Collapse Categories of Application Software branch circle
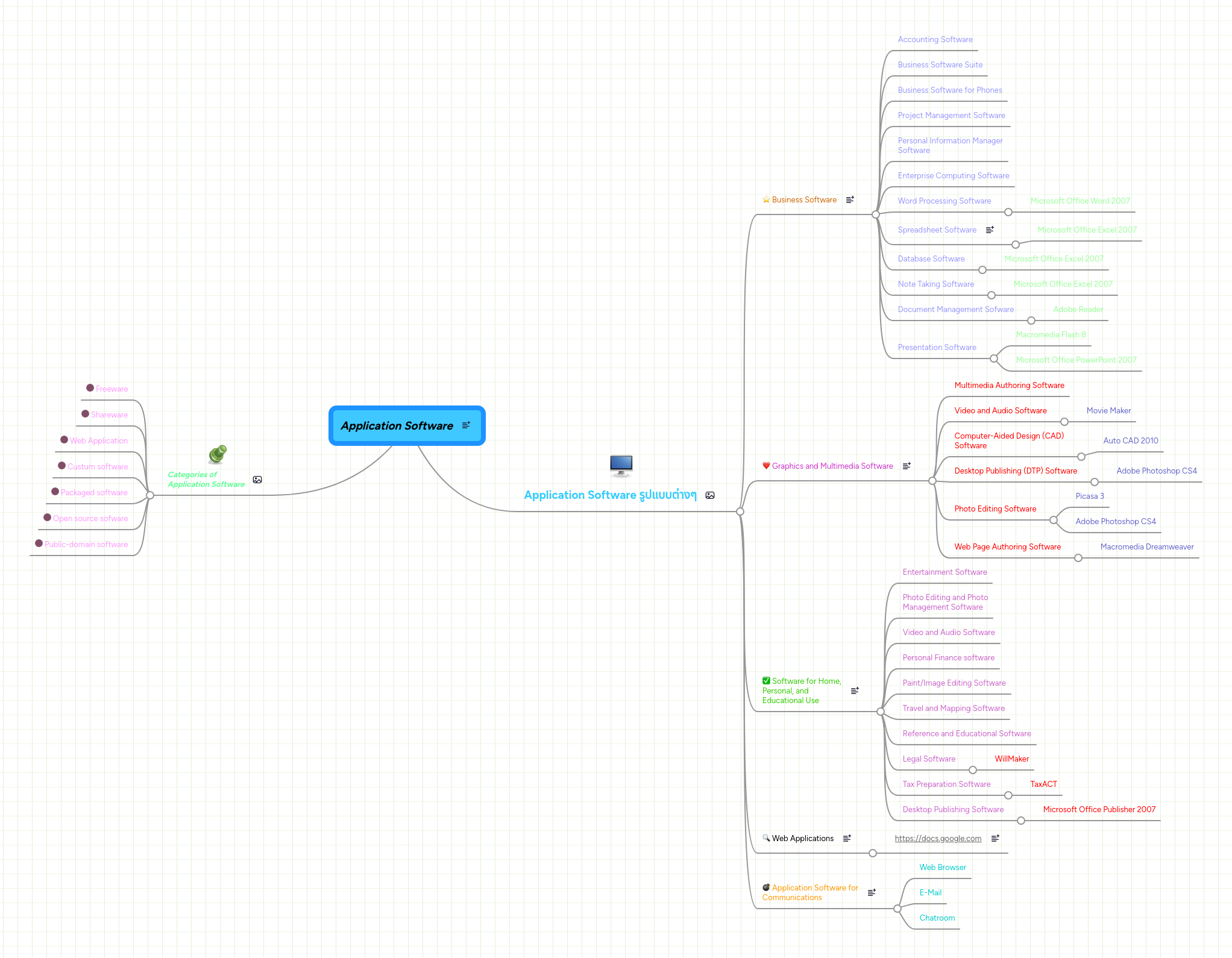 (150, 495)
